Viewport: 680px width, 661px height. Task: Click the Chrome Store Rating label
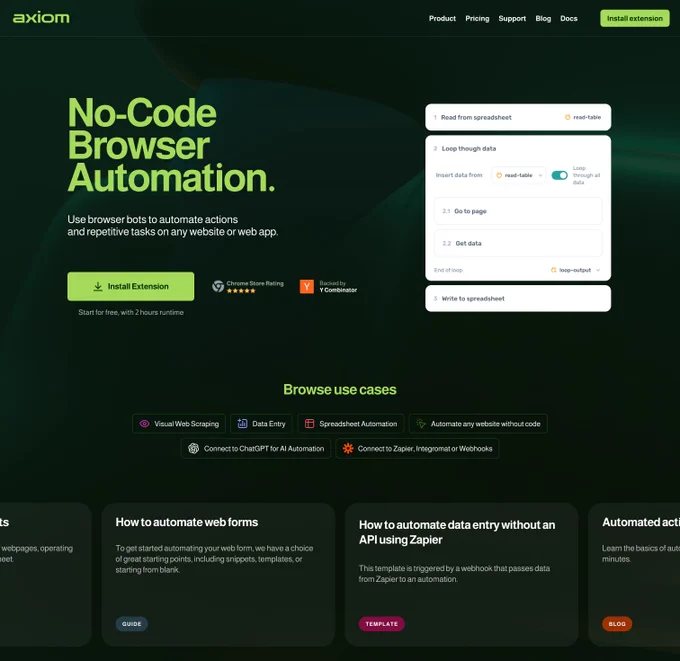[255, 283]
